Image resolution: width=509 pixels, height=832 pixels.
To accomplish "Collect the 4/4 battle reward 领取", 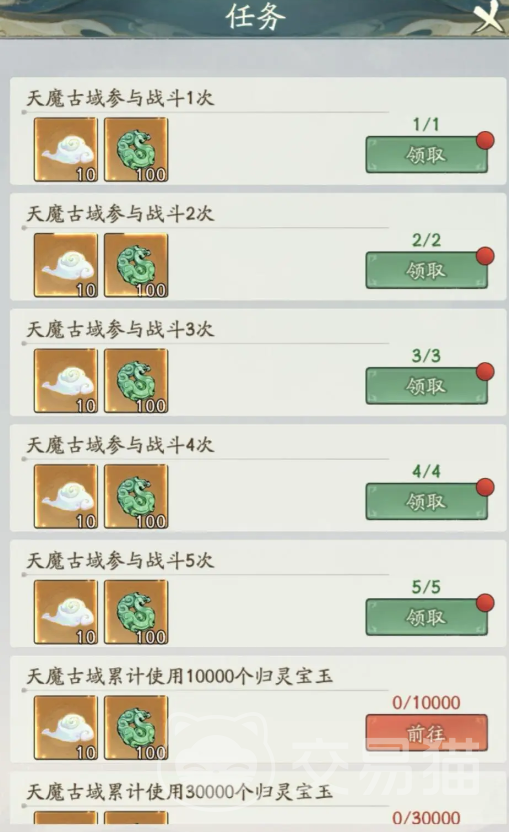I will click(x=426, y=502).
